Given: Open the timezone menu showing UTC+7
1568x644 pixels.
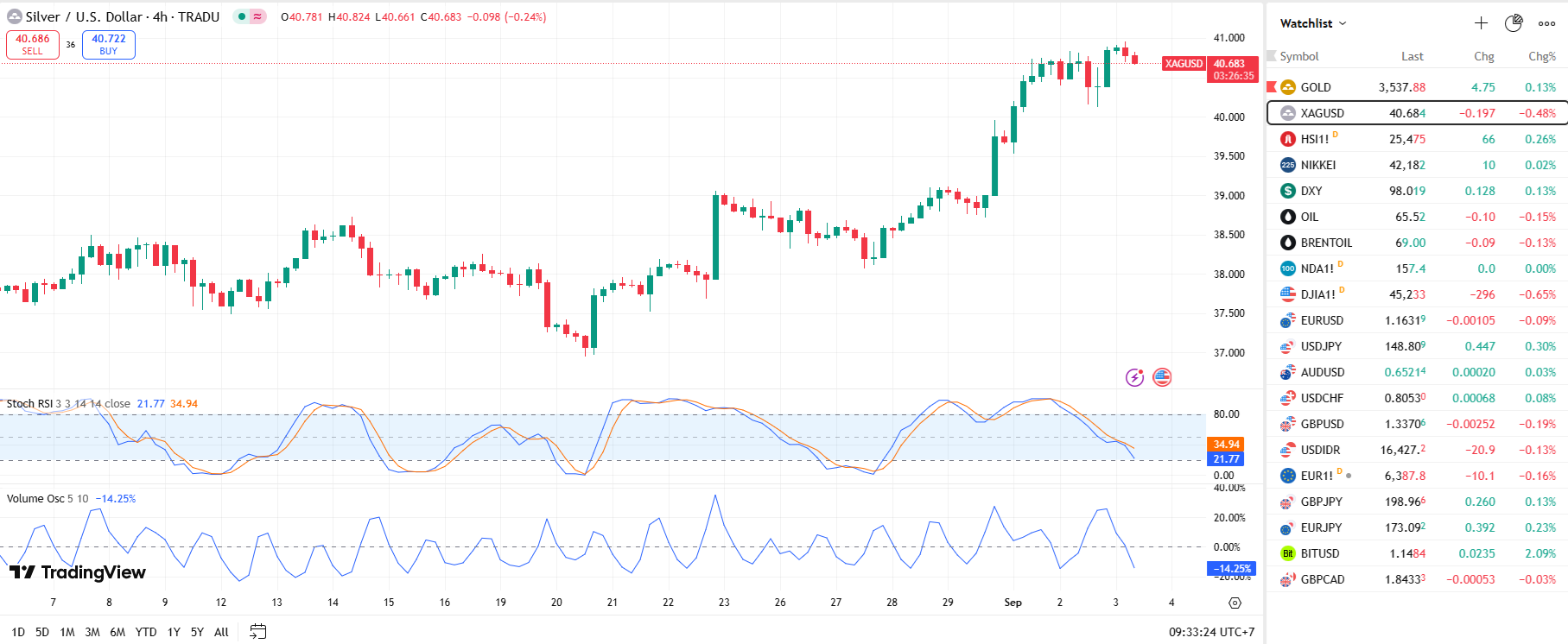Looking at the screenshot, I should [1211, 632].
